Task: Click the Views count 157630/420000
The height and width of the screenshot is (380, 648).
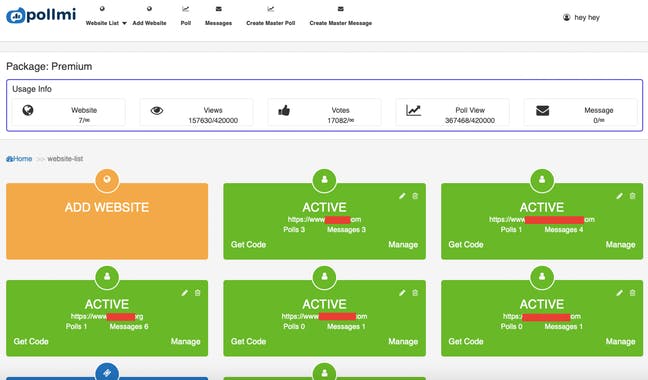Action: coord(213,121)
